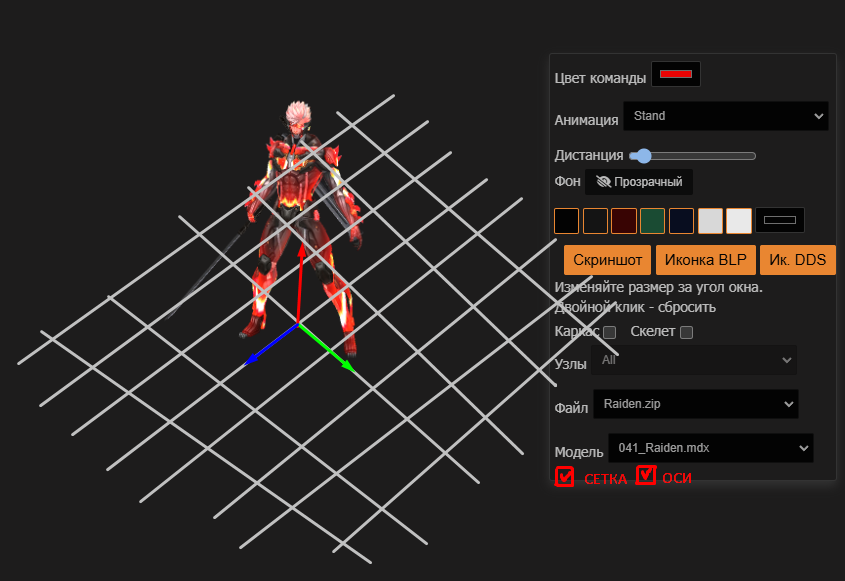Select the light gray background swatch
The image size is (845, 581).
[710, 220]
